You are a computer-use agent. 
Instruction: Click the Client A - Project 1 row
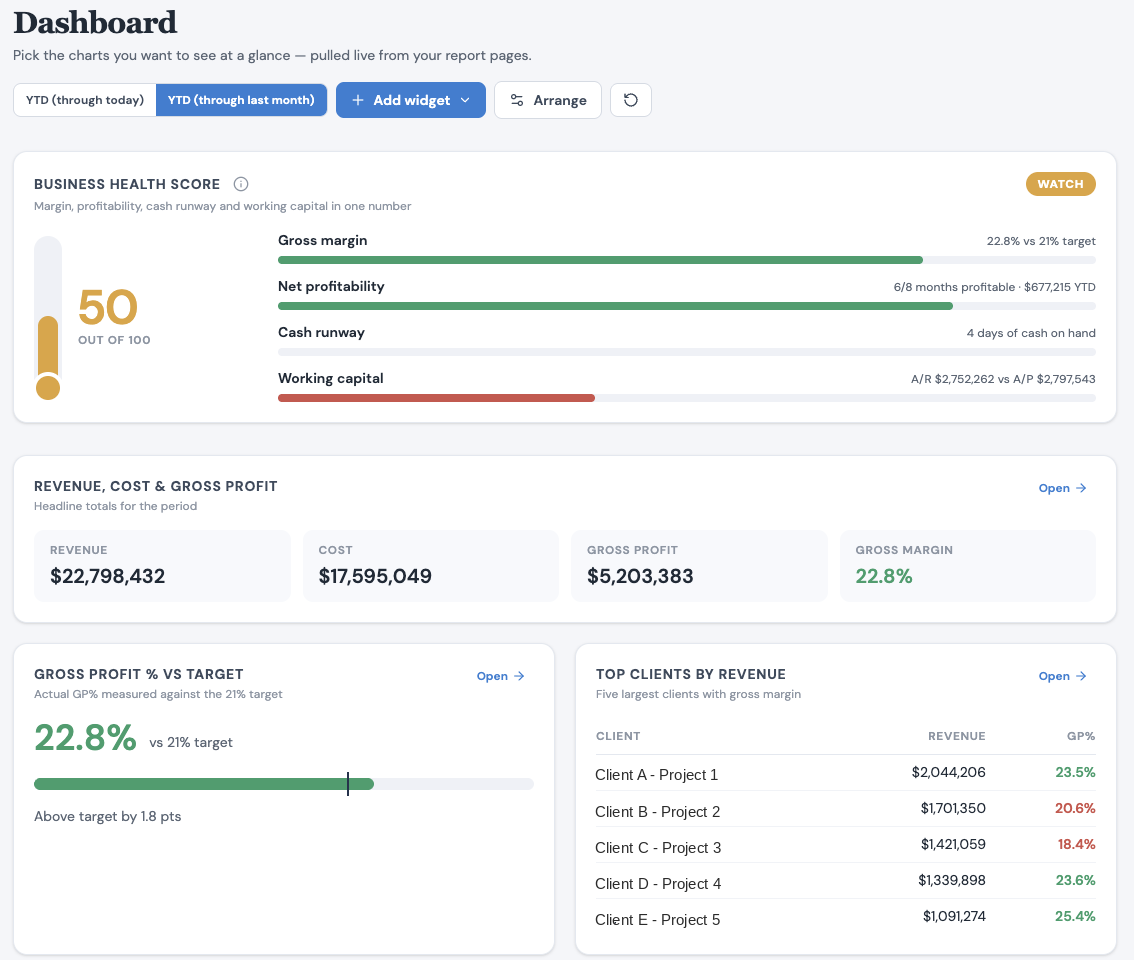click(845, 773)
